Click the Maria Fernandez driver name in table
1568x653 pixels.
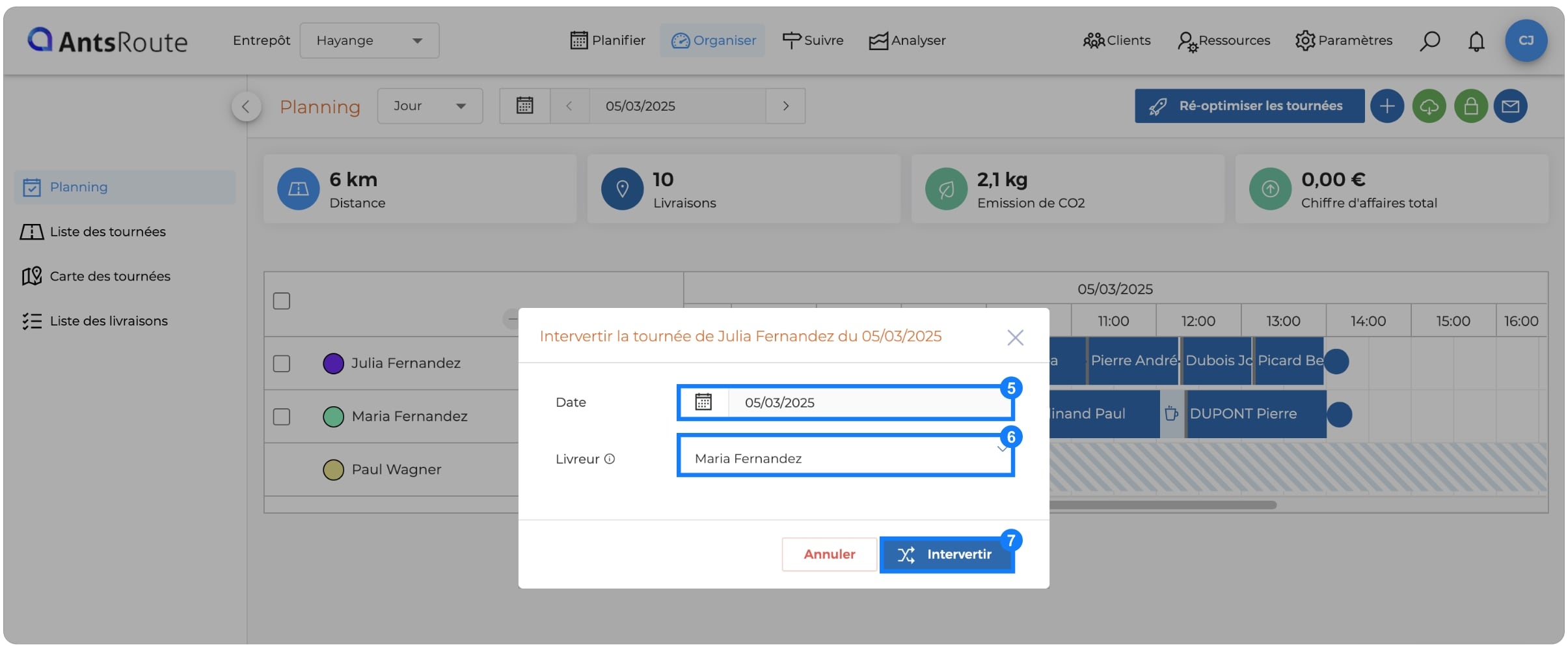409,417
